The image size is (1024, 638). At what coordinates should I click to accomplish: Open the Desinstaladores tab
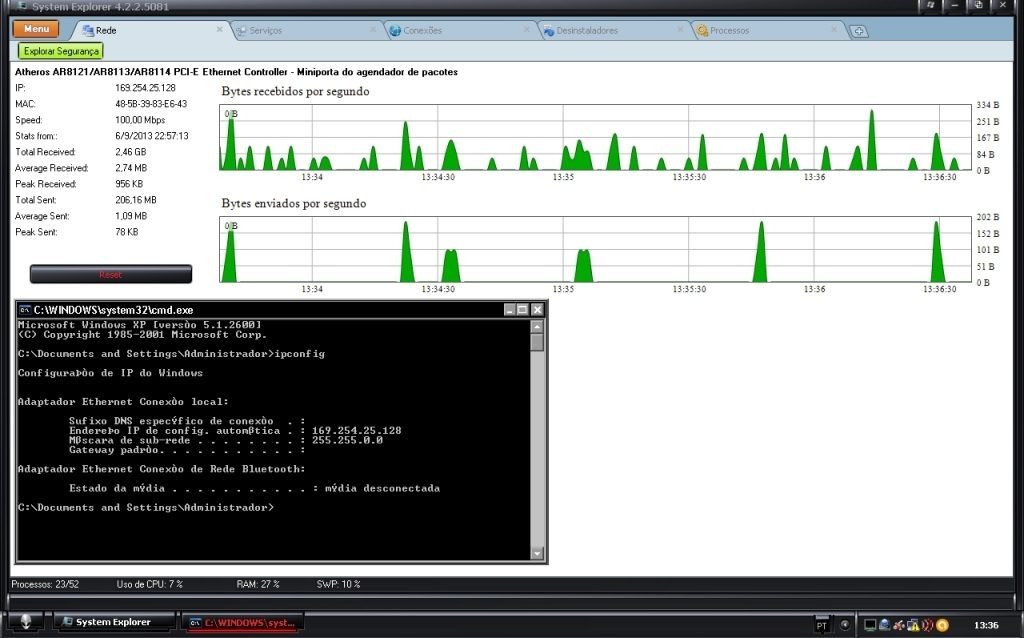point(614,30)
